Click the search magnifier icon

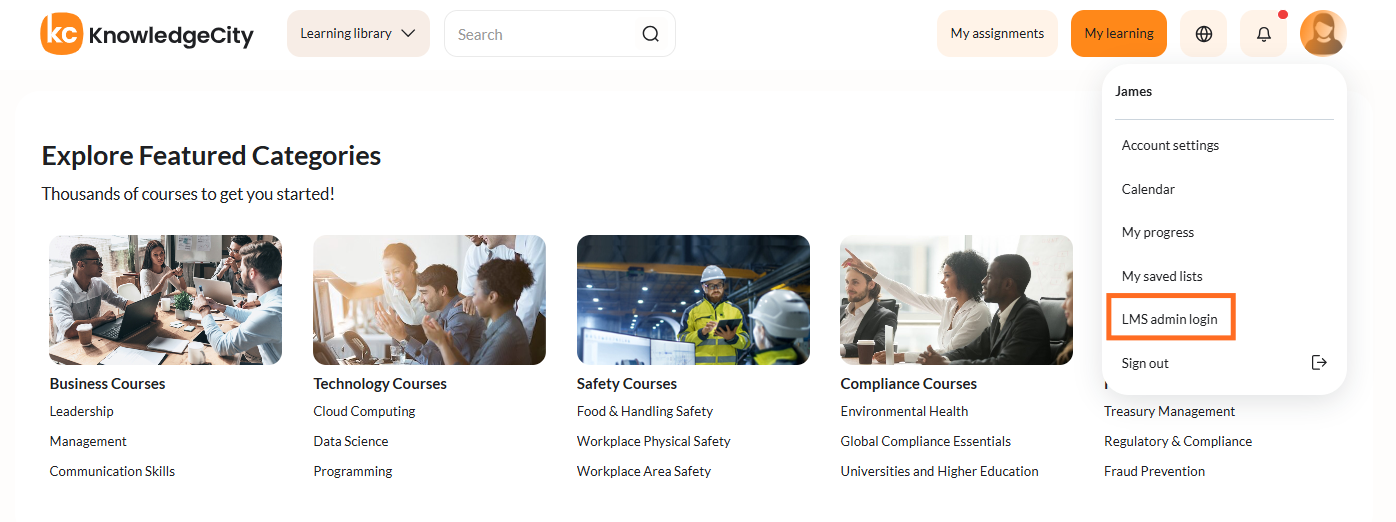point(651,34)
